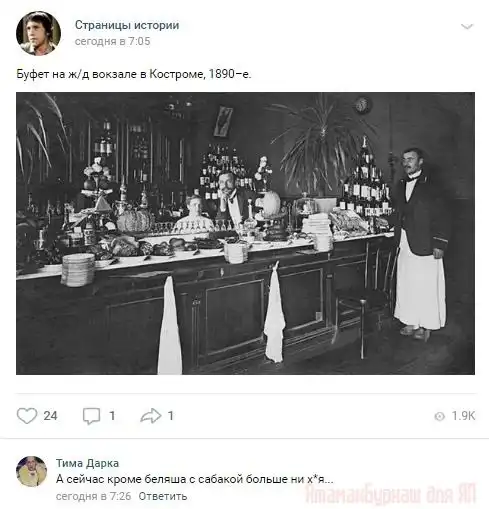Click the post caption about Кострома buffet
Image resolution: width=489 pixels, height=509 pixels.
(134, 74)
